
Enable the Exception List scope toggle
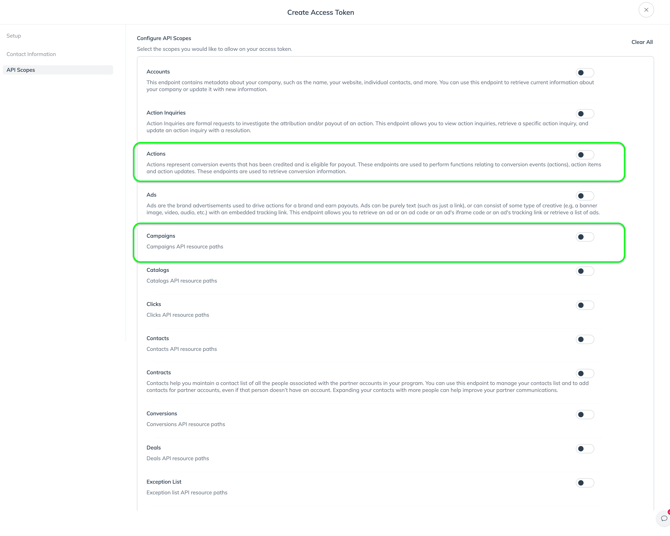click(x=585, y=483)
